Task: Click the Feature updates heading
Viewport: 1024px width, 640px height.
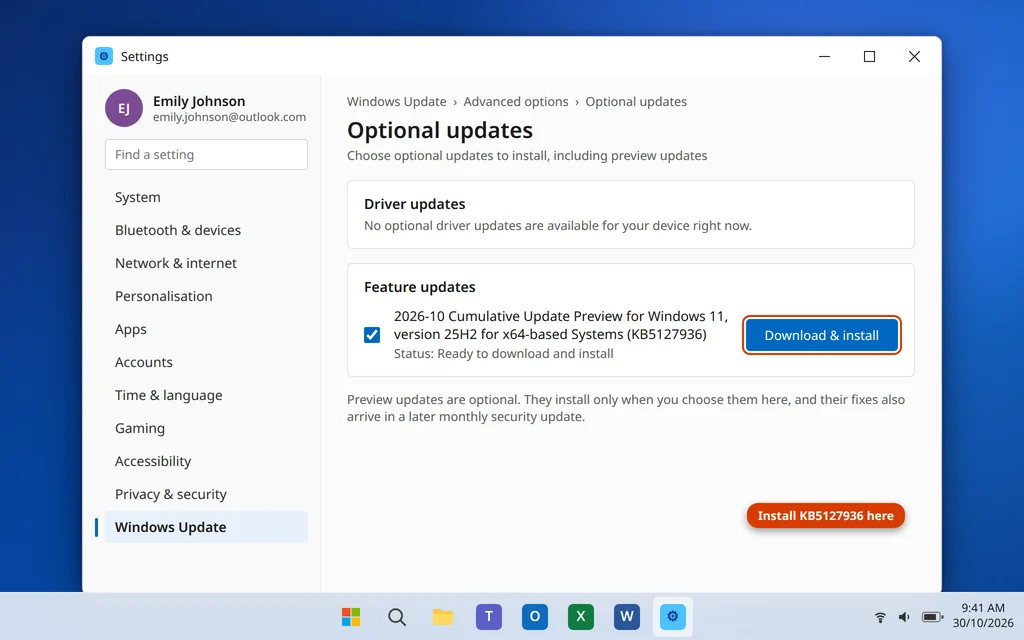Action: [x=420, y=287]
